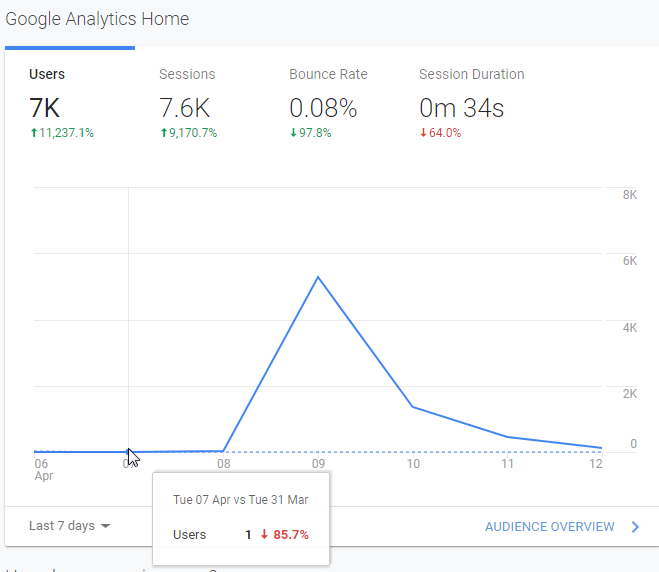This screenshot has width=659, height=572.
Task: Open the Last 7 days date range dropdown
Action: click(x=62, y=526)
